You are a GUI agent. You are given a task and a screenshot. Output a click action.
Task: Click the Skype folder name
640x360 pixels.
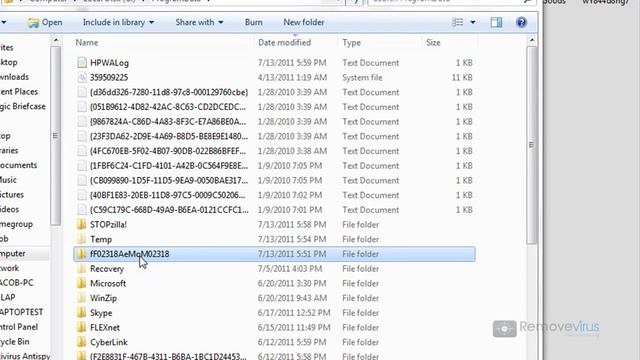pyautogui.click(x=101, y=313)
